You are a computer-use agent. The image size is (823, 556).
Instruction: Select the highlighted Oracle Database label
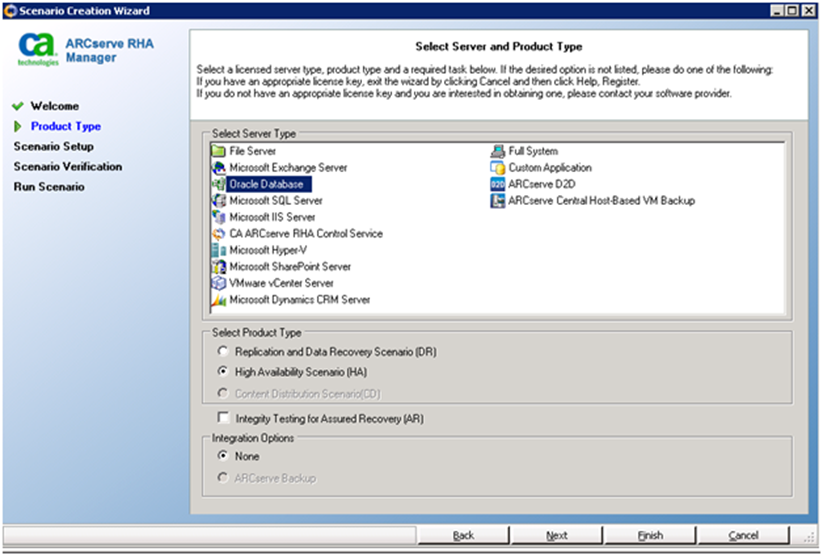(269, 184)
